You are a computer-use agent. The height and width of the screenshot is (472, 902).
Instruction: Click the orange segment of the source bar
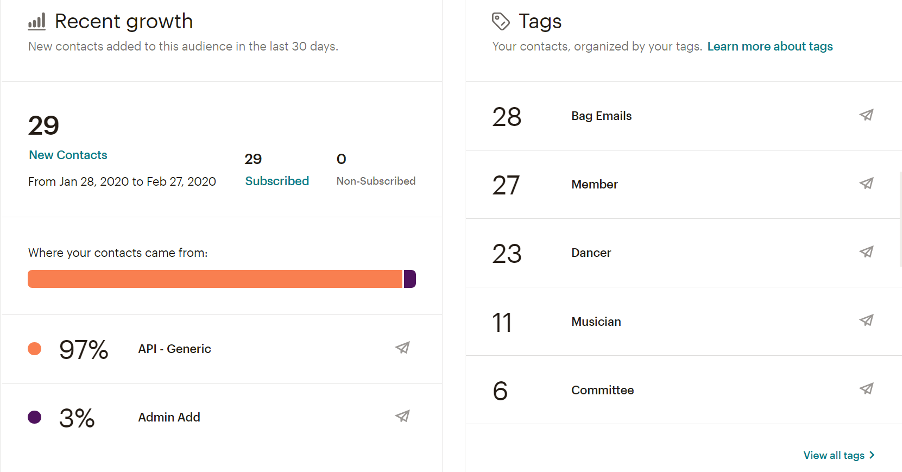tap(215, 279)
